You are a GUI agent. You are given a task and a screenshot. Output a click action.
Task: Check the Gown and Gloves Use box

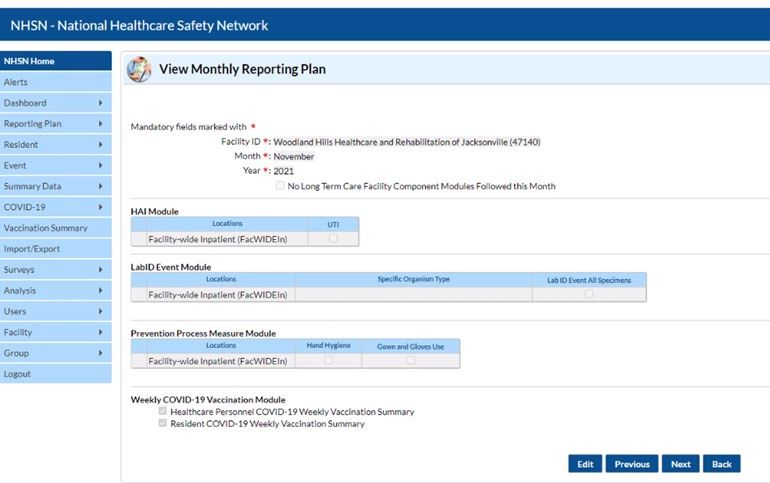(x=411, y=360)
